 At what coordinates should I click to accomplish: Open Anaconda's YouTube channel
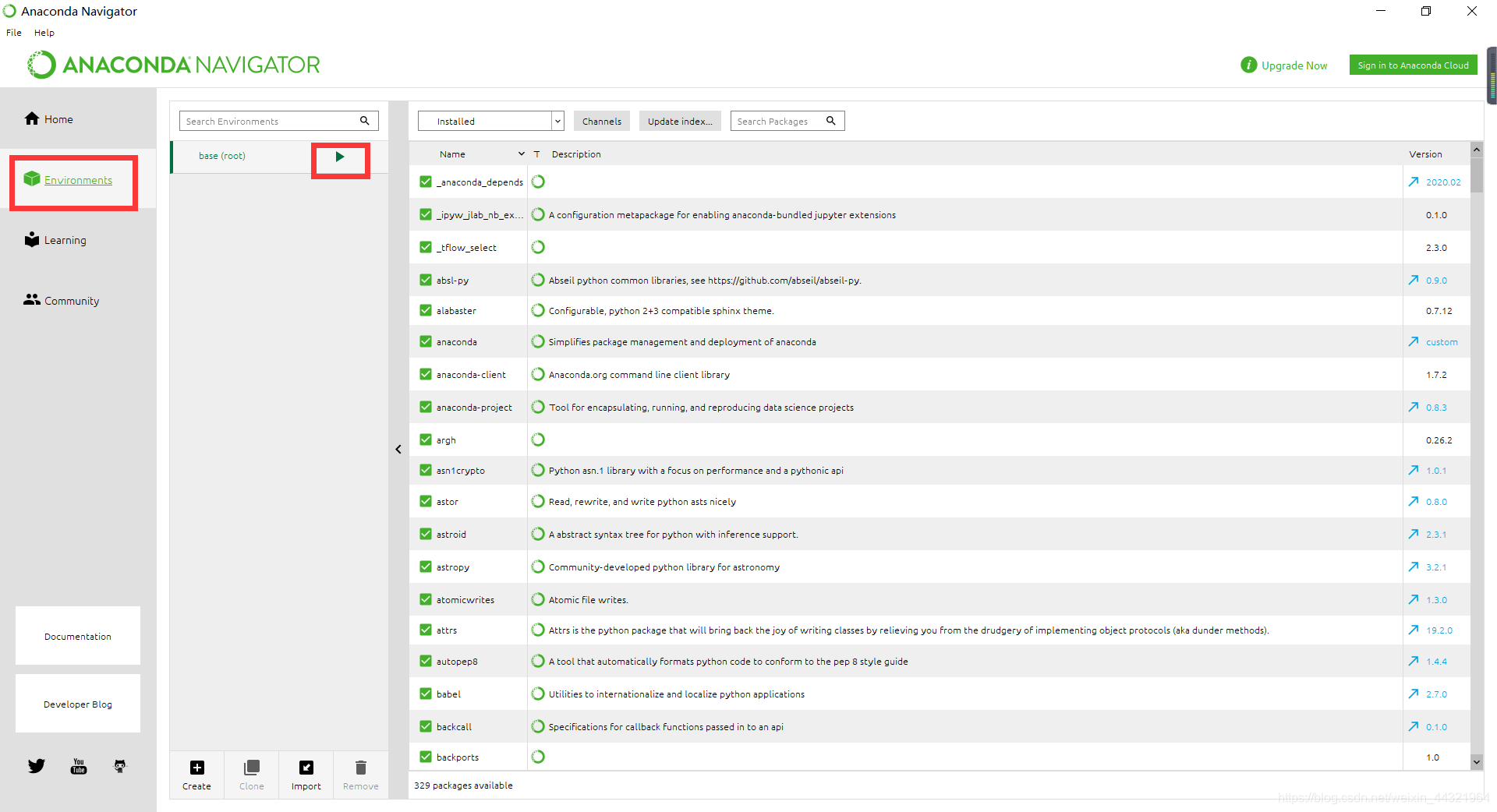tap(79, 766)
